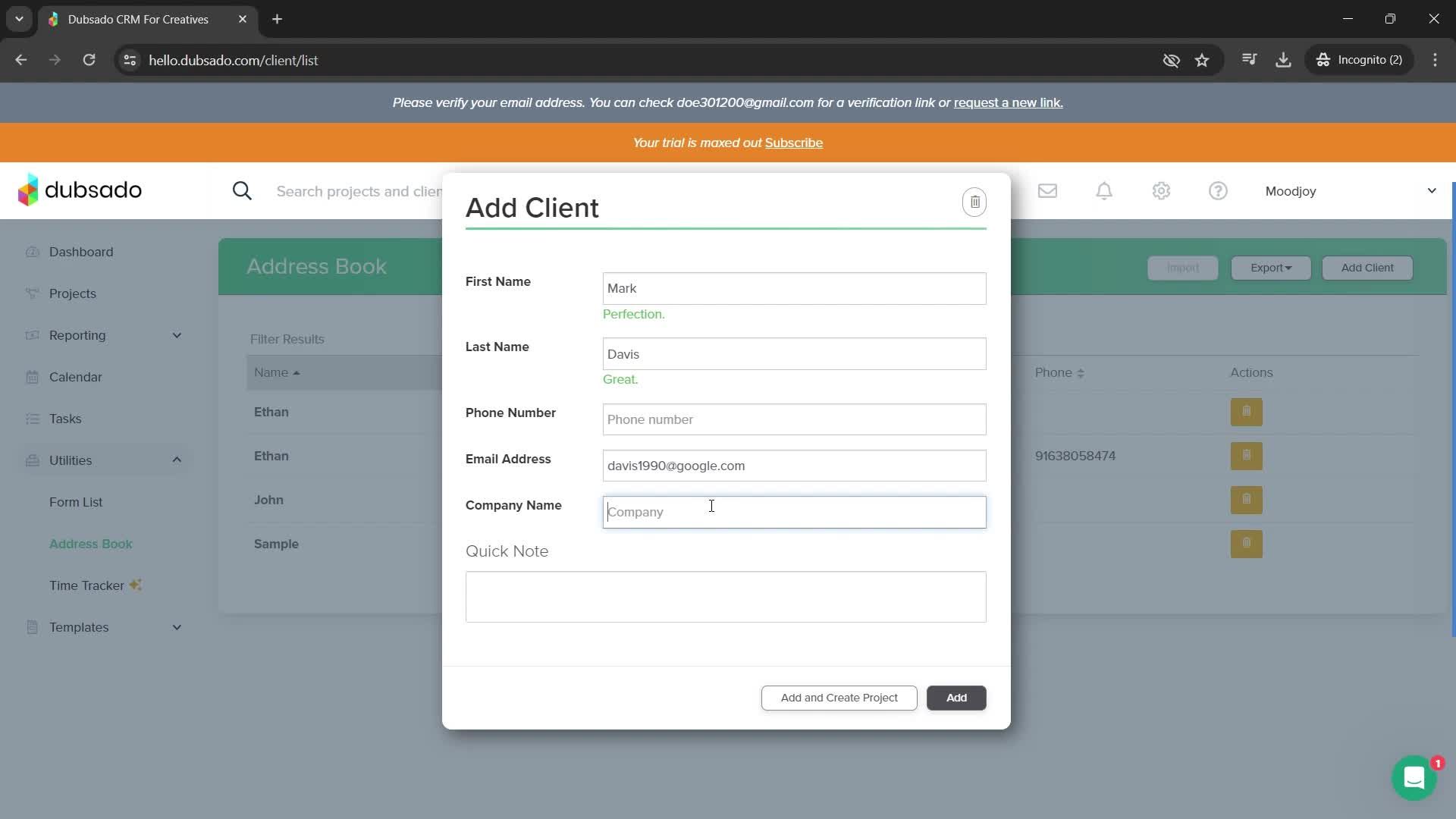
Task: Click phone number 91638058474
Action: [x=1075, y=456]
